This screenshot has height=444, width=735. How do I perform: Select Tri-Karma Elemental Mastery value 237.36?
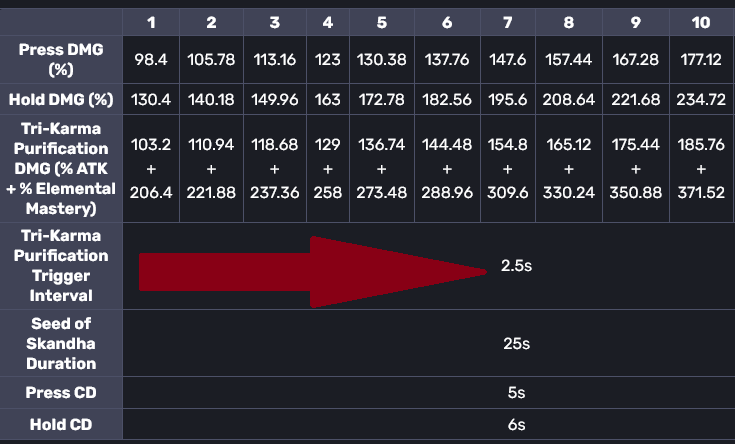point(275,192)
